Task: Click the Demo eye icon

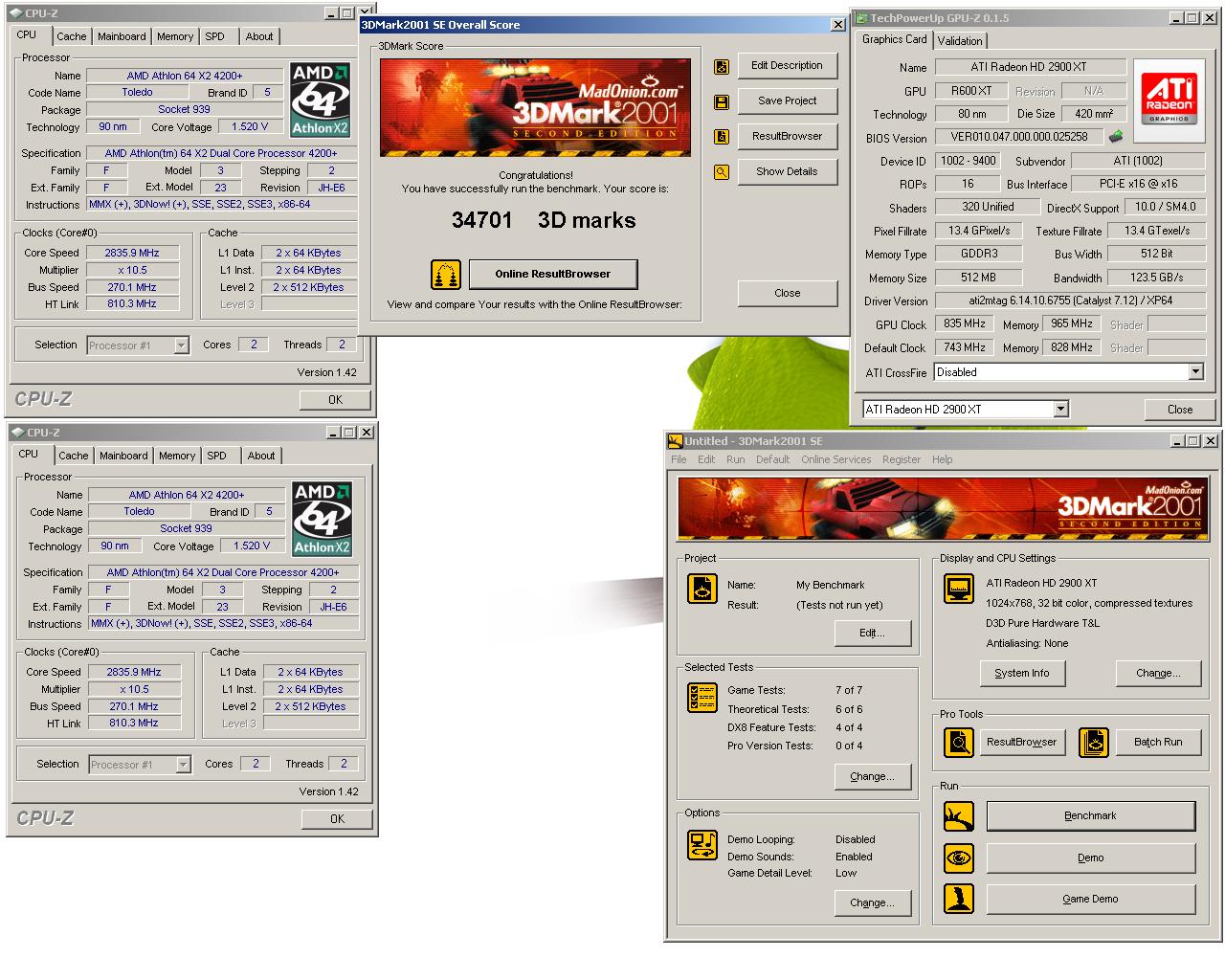Action: click(959, 858)
